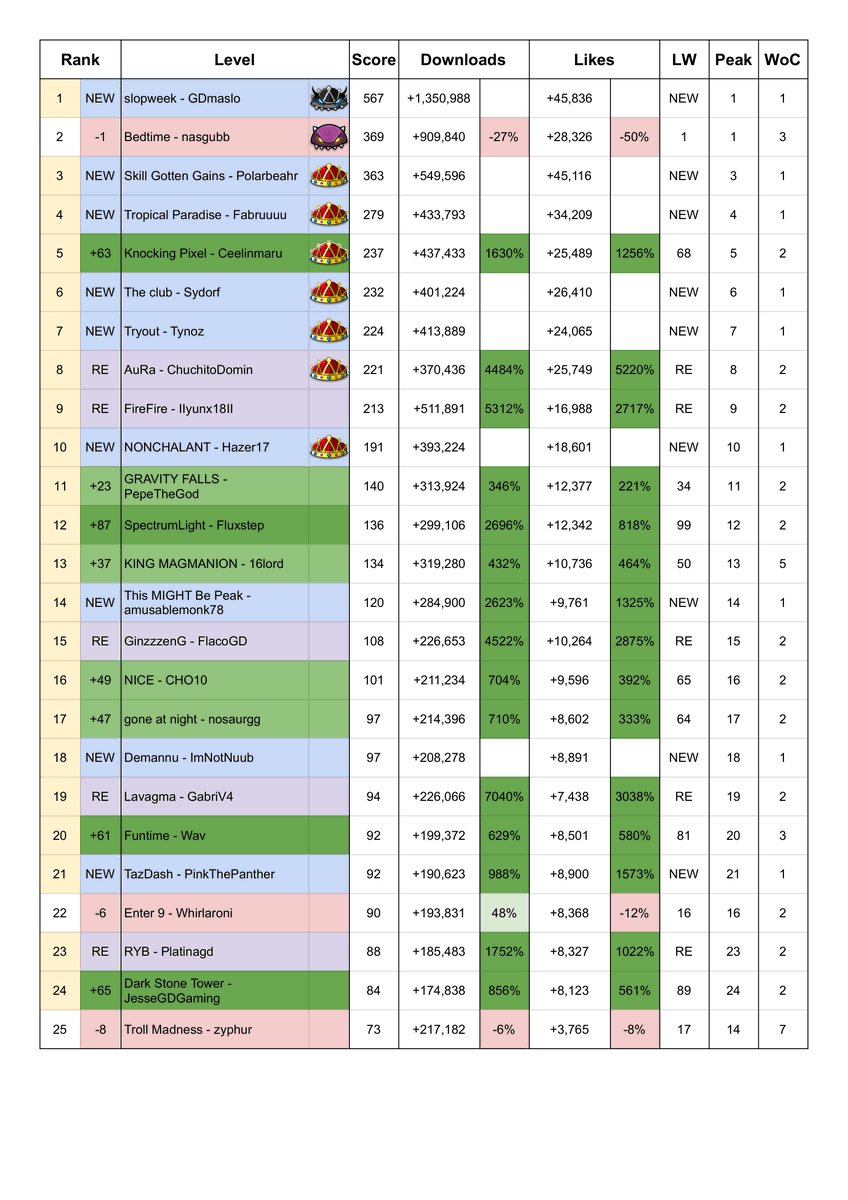Select 'RYB - Platinagd' level cell
The width and height of the screenshot is (848, 1200).
click(215, 951)
